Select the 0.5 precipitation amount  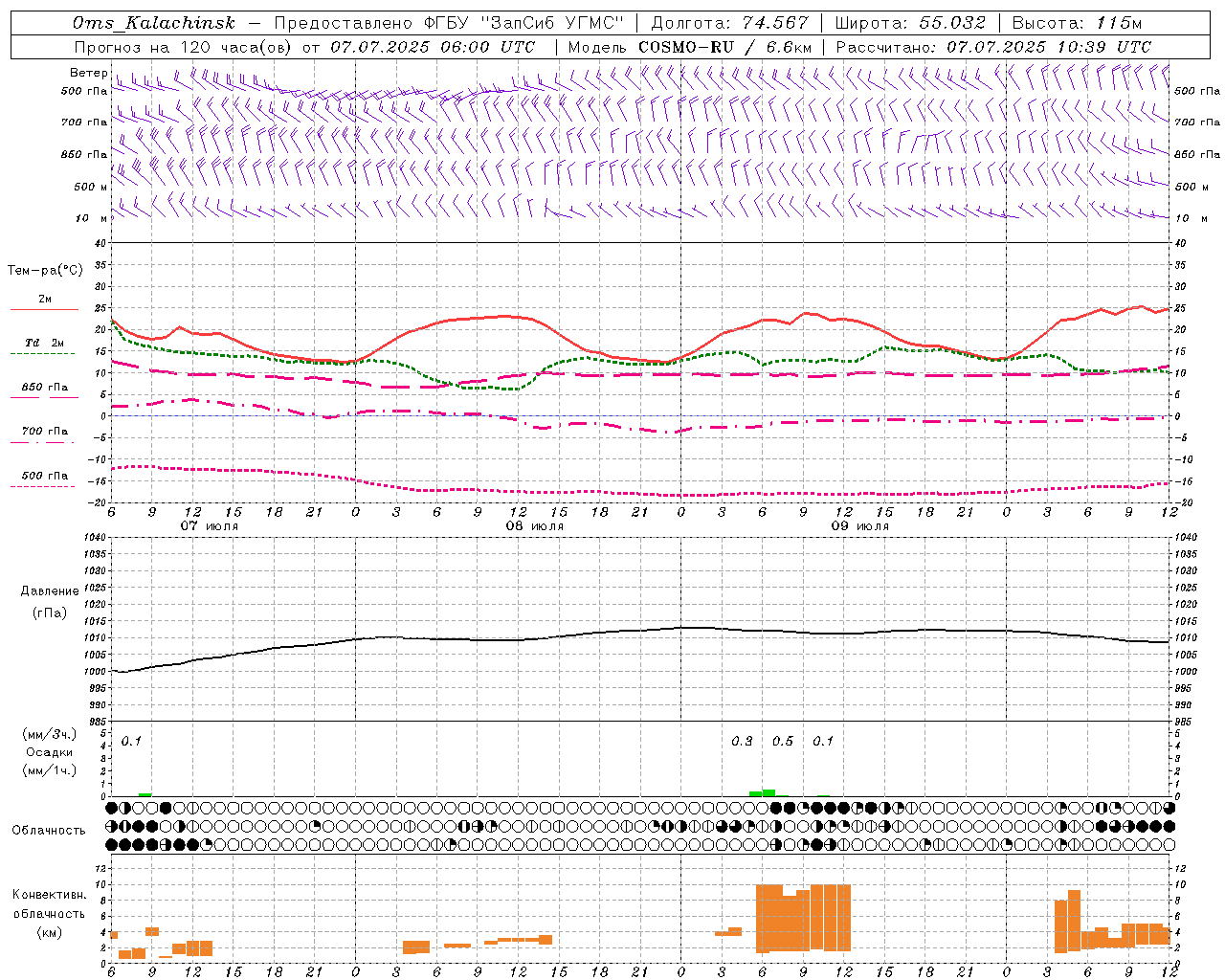pyautogui.click(x=783, y=741)
